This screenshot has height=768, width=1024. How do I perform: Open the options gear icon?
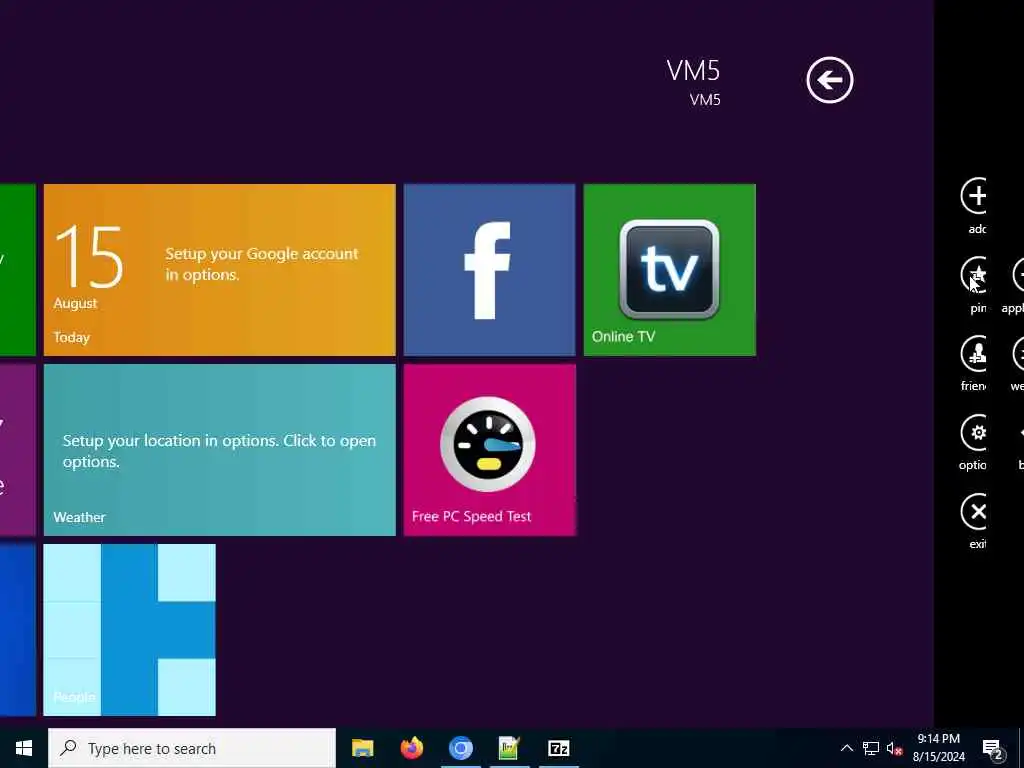[x=974, y=432]
